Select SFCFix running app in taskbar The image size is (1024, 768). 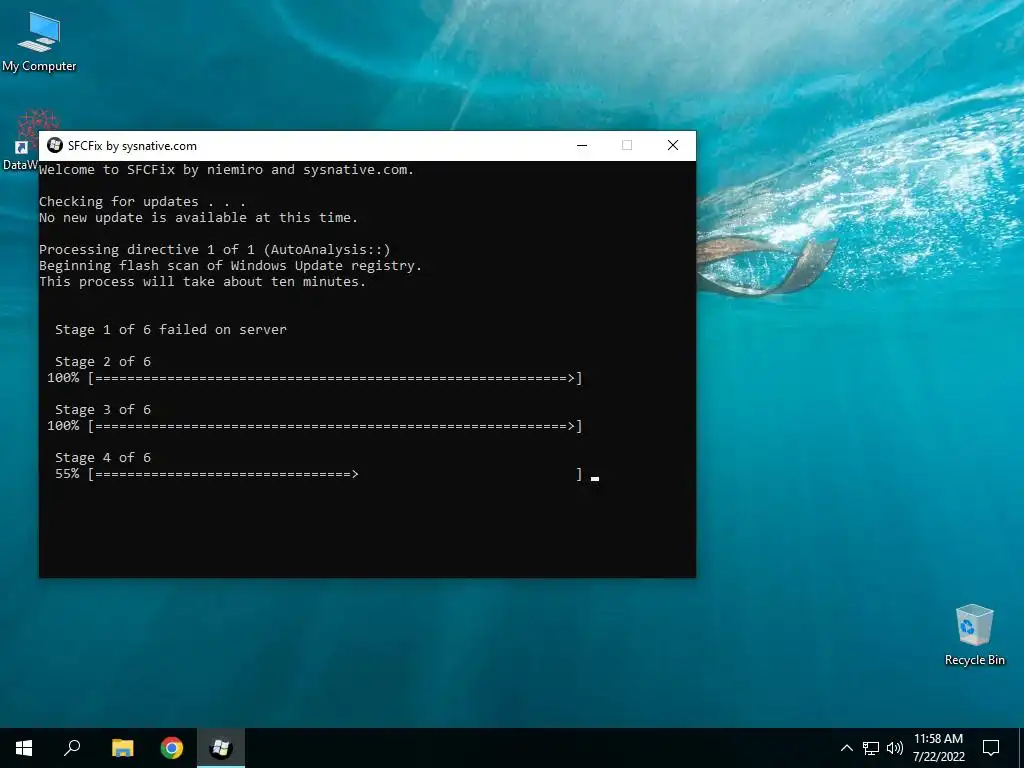coord(221,748)
